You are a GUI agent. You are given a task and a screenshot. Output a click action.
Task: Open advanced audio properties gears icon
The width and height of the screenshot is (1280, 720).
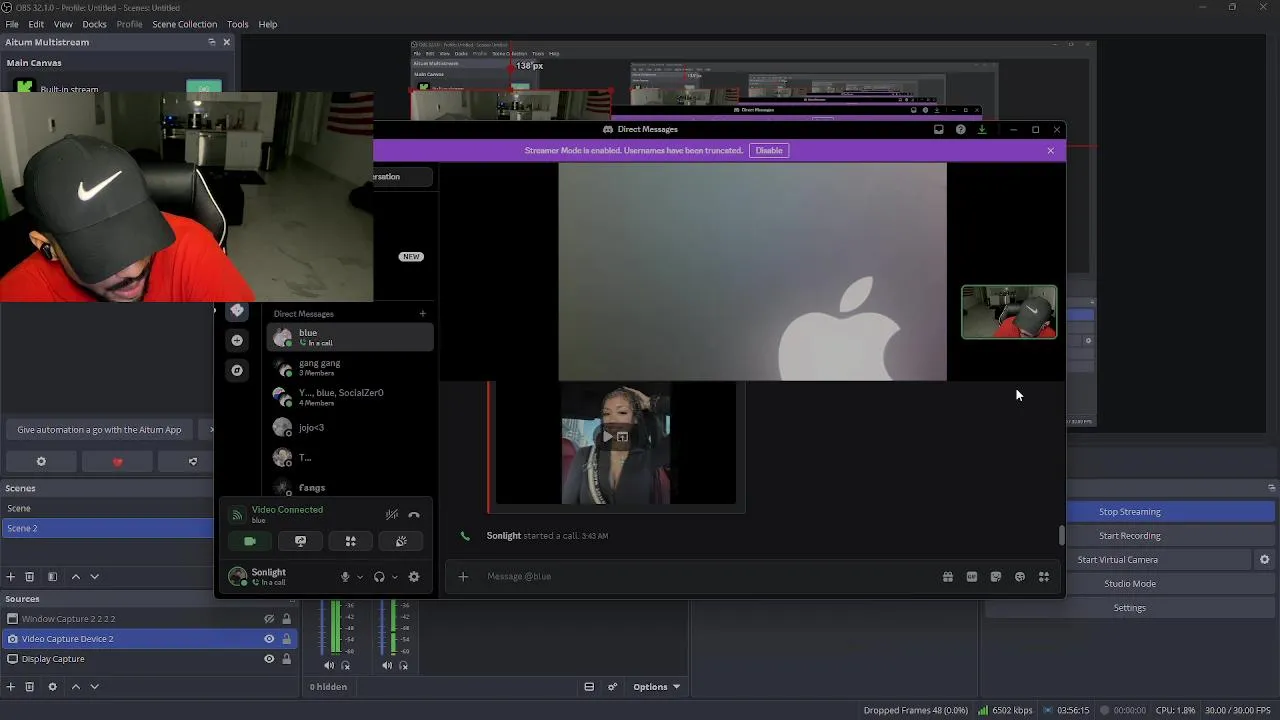(x=612, y=687)
